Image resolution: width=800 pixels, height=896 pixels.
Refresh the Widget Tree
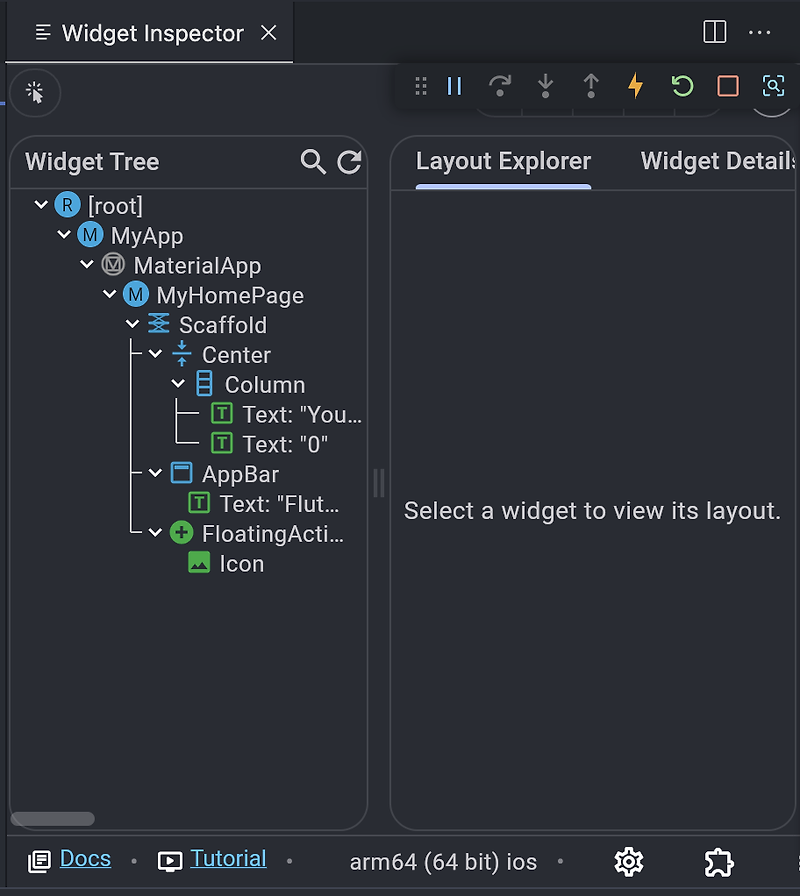[x=349, y=162]
